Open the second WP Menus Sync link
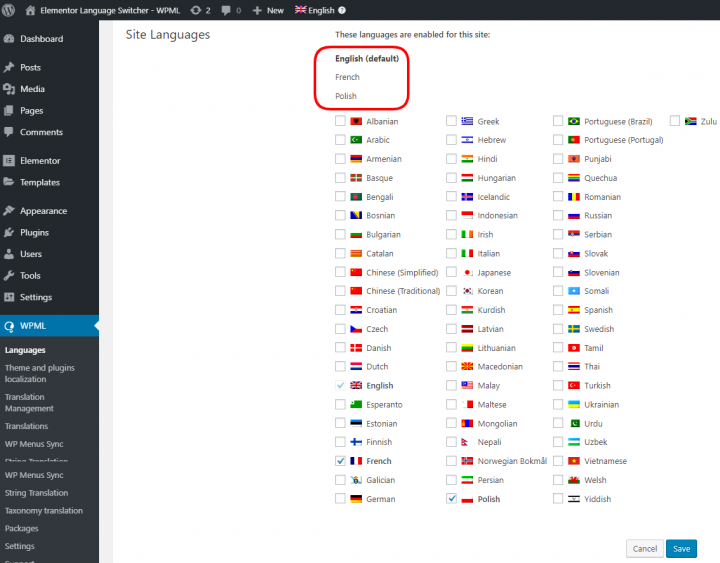The width and height of the screenshot is (720, 563). (x=34, y=475)
